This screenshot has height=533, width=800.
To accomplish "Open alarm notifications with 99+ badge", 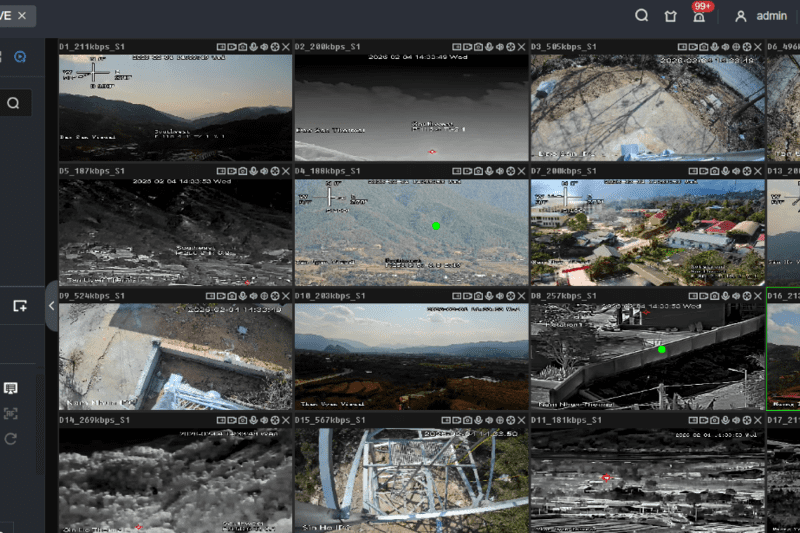I will pos(699,15).
